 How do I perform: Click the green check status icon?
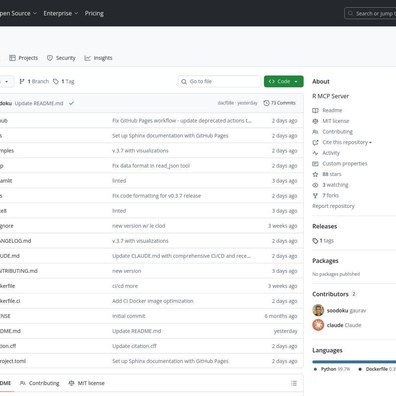pos(71,103)
